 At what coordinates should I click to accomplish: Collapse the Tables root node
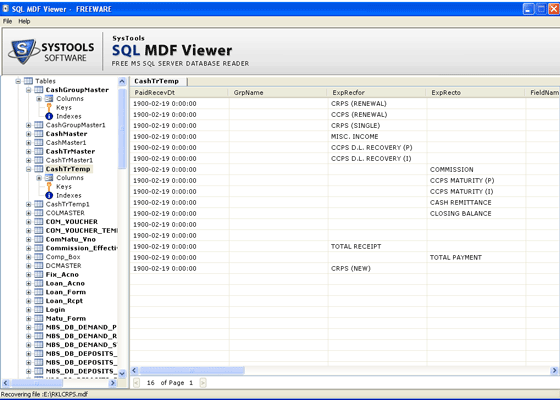[x=18, y=81]
